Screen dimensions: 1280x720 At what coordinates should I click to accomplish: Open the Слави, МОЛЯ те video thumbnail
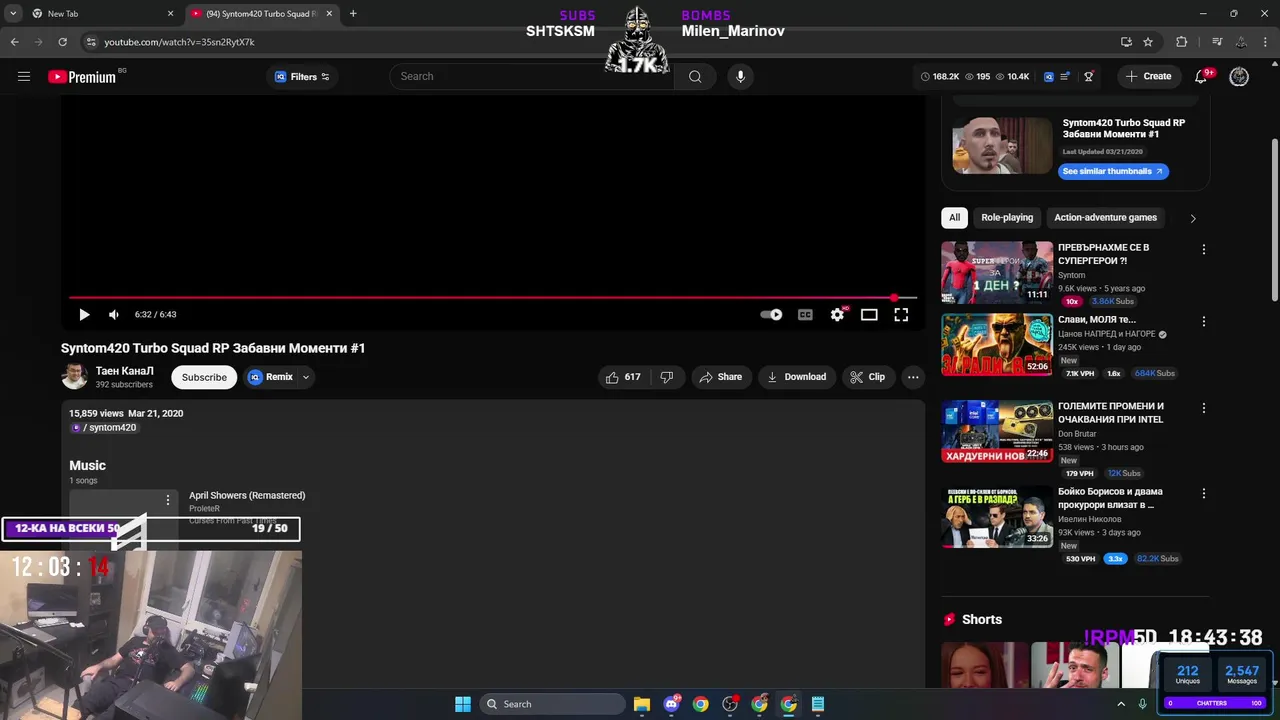(x=997, y=346)
